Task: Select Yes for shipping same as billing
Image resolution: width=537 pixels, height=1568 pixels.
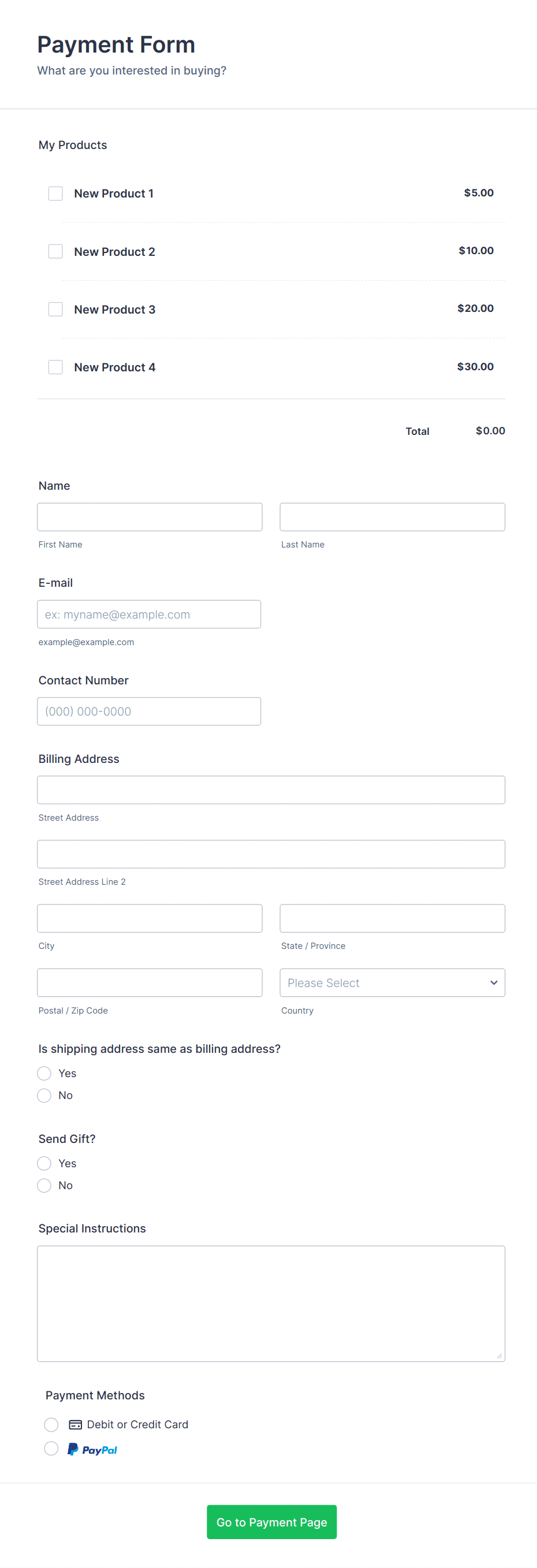Action: (44, 1073)
